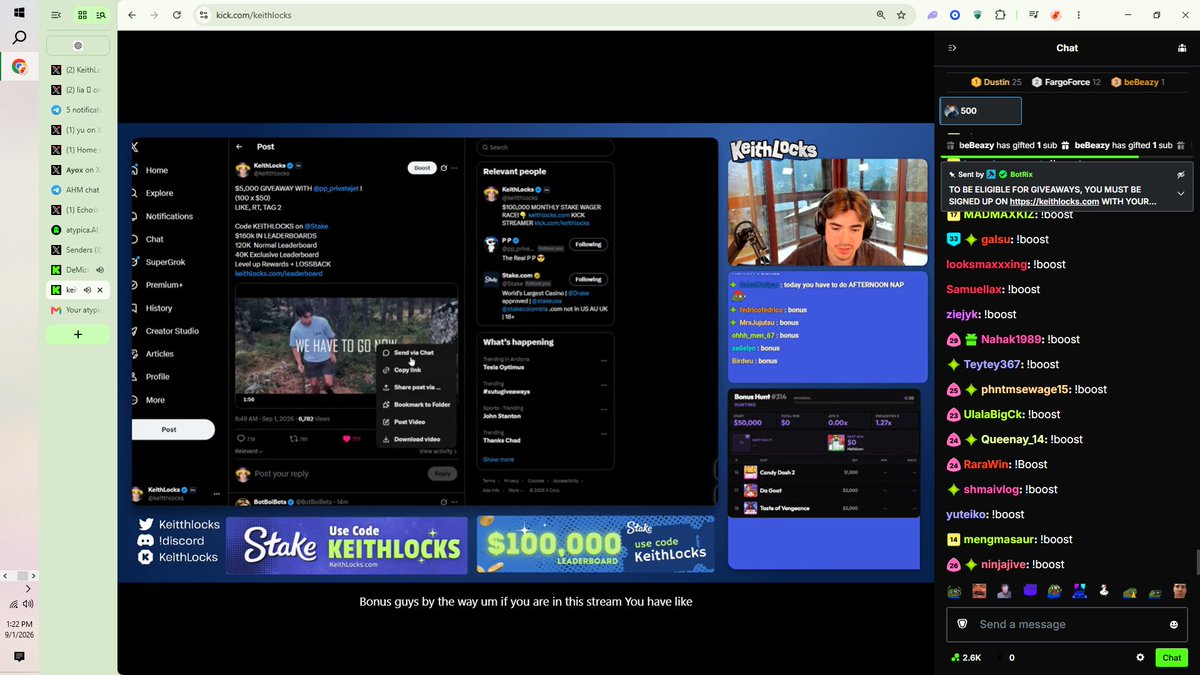Select the purple blob emote
The width and height of the screenshot is (1200, 675).
click(1030, 591)
